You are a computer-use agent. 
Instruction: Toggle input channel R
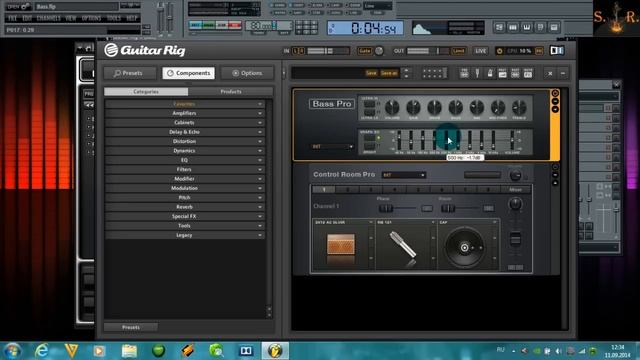302,51
